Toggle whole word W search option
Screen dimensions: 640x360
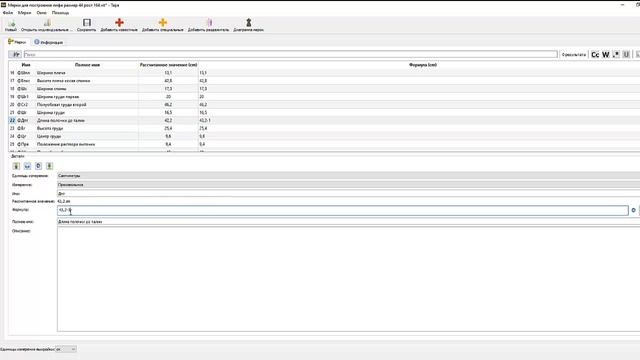pos(606,54)
